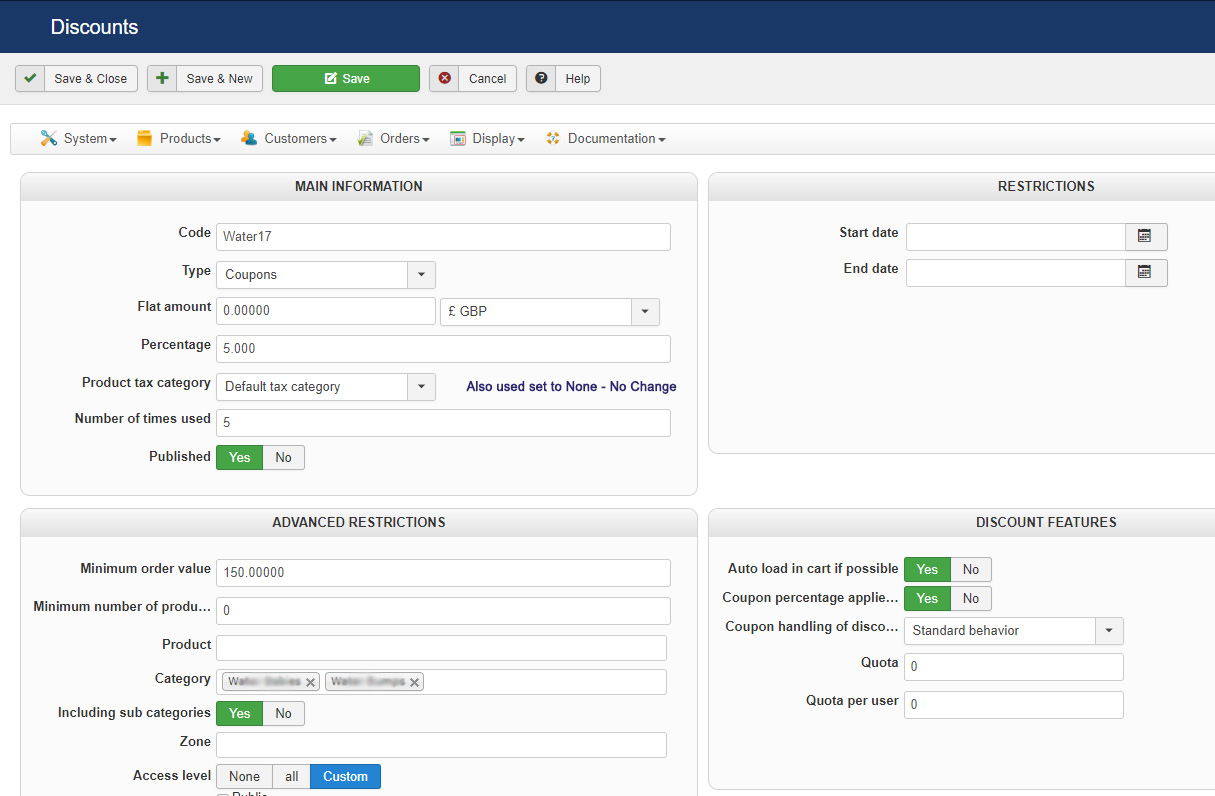Click the Quota input field

click(1014, 667)
